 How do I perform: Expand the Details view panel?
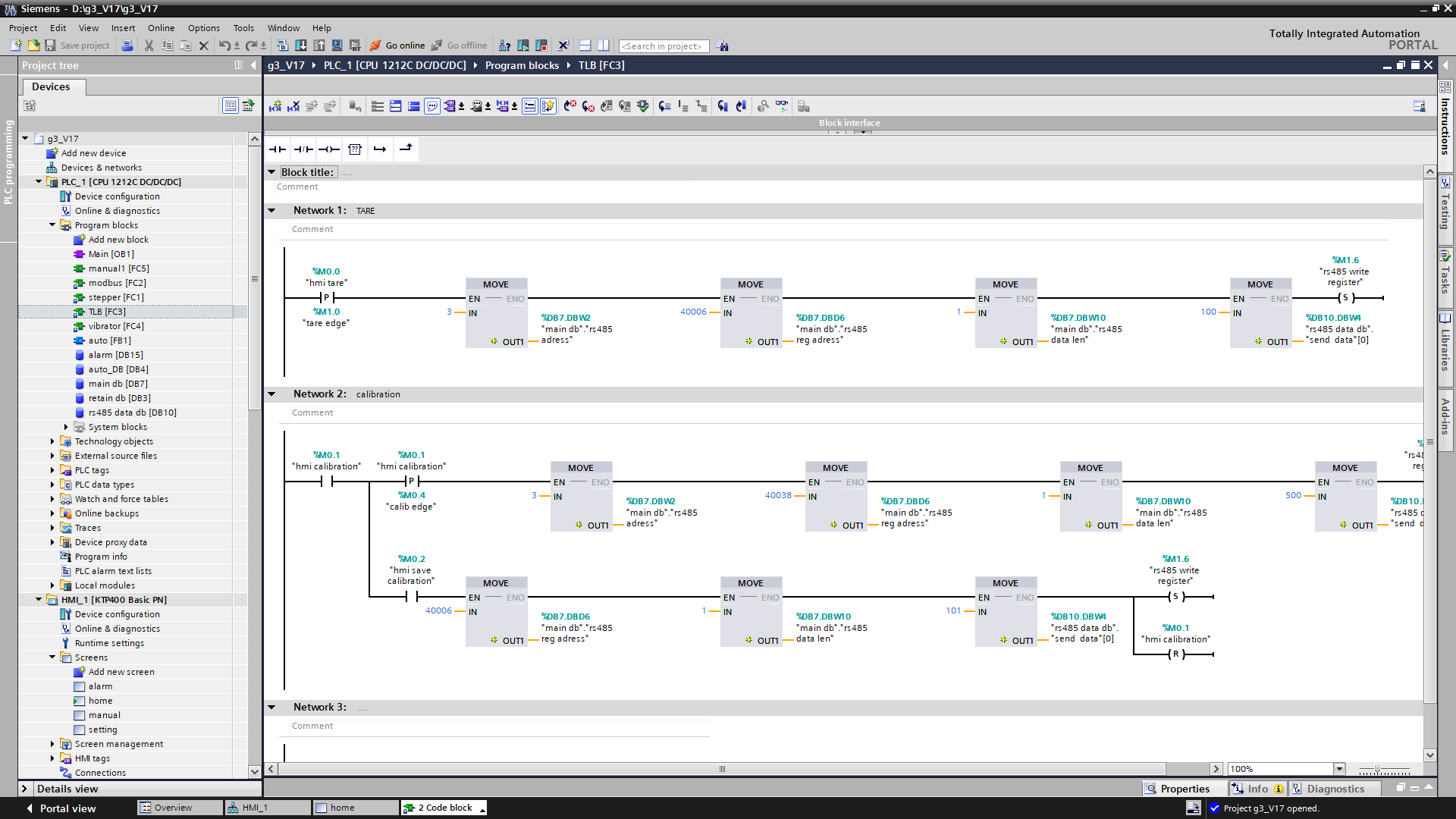point(24,789)
